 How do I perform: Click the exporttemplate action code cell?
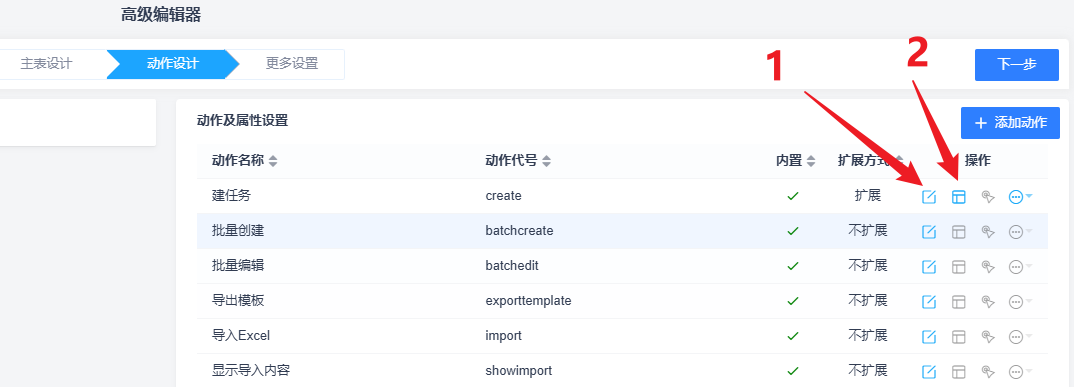[x=528, y=301]
